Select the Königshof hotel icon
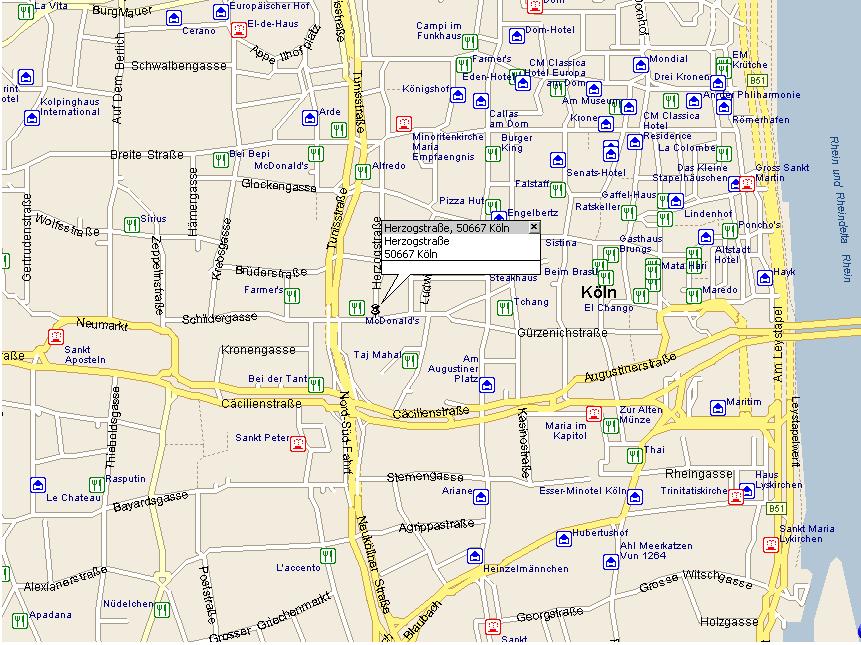This screenshot has width=861, height=645. pos(458,94)
